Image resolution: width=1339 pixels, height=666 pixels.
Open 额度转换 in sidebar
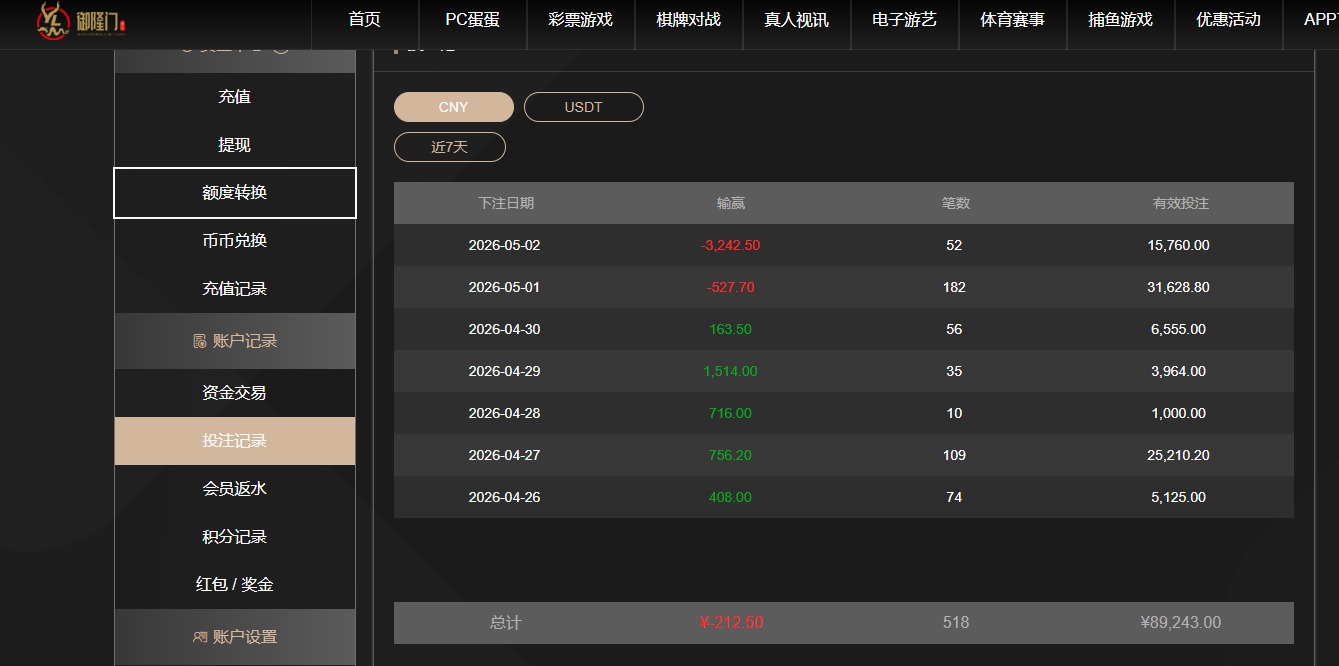[x=235, y=193]
